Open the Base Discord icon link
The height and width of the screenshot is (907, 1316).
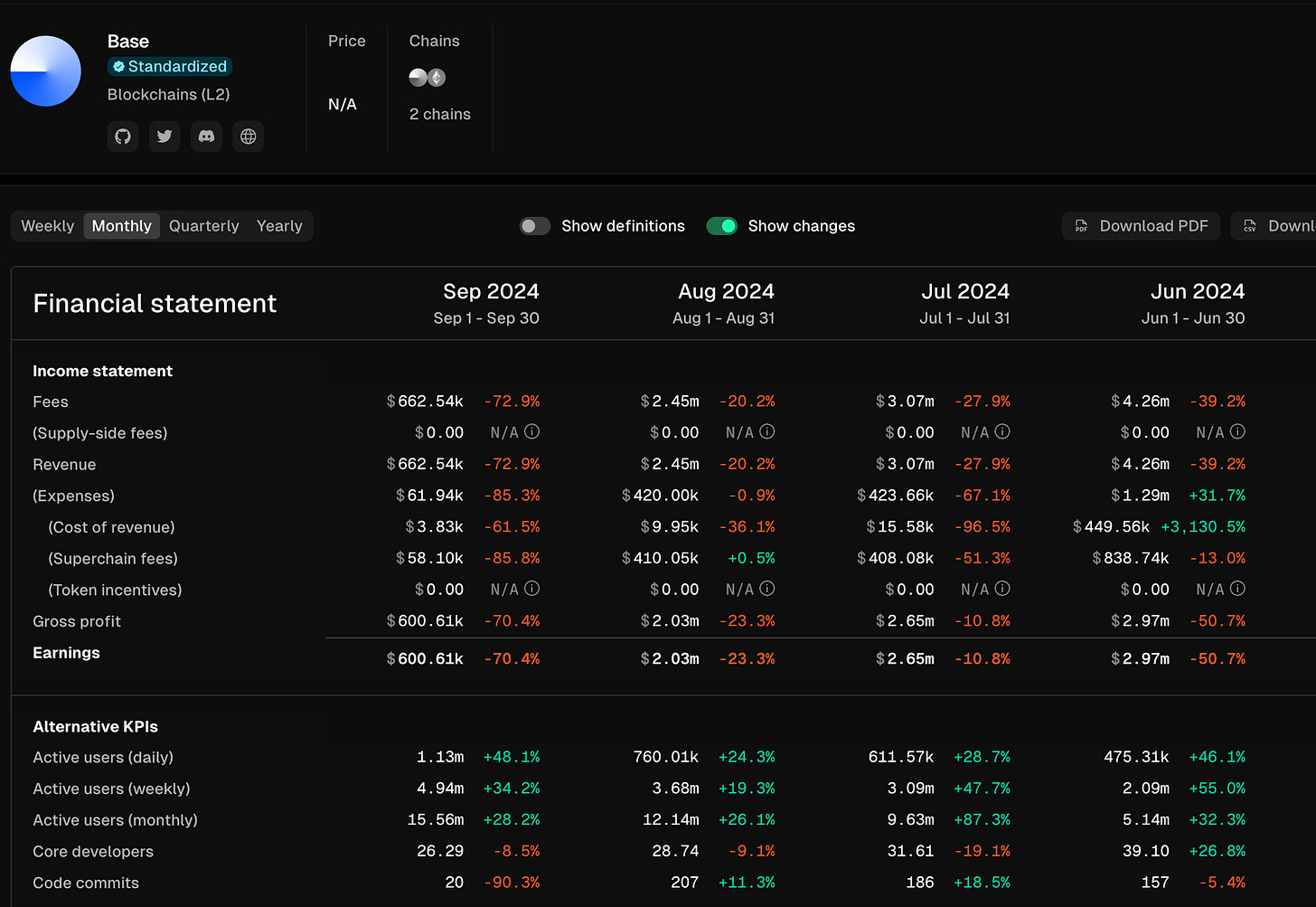[x=206, y=137]
